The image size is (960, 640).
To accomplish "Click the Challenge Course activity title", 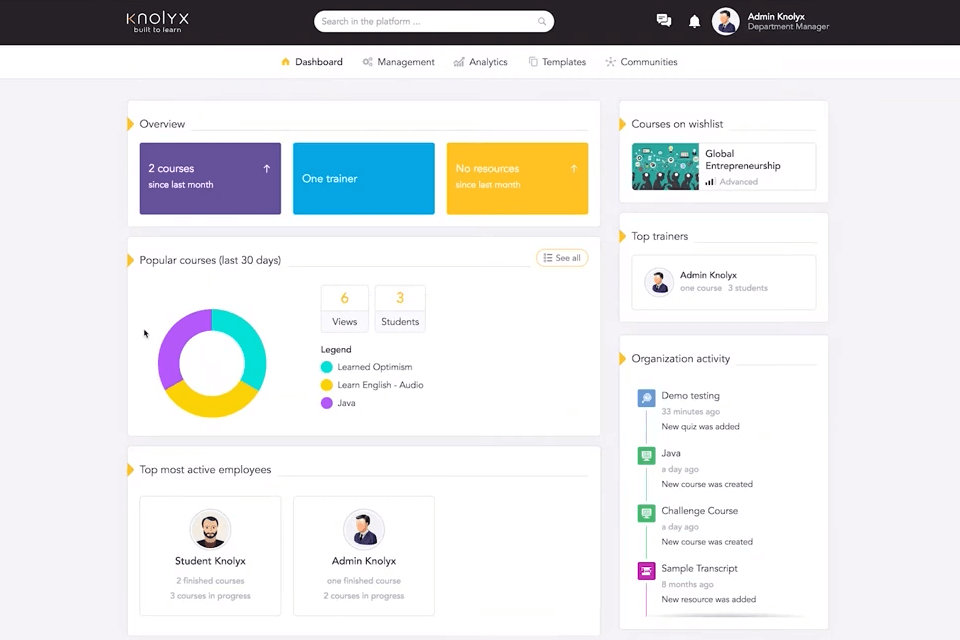I will [699, 511].
